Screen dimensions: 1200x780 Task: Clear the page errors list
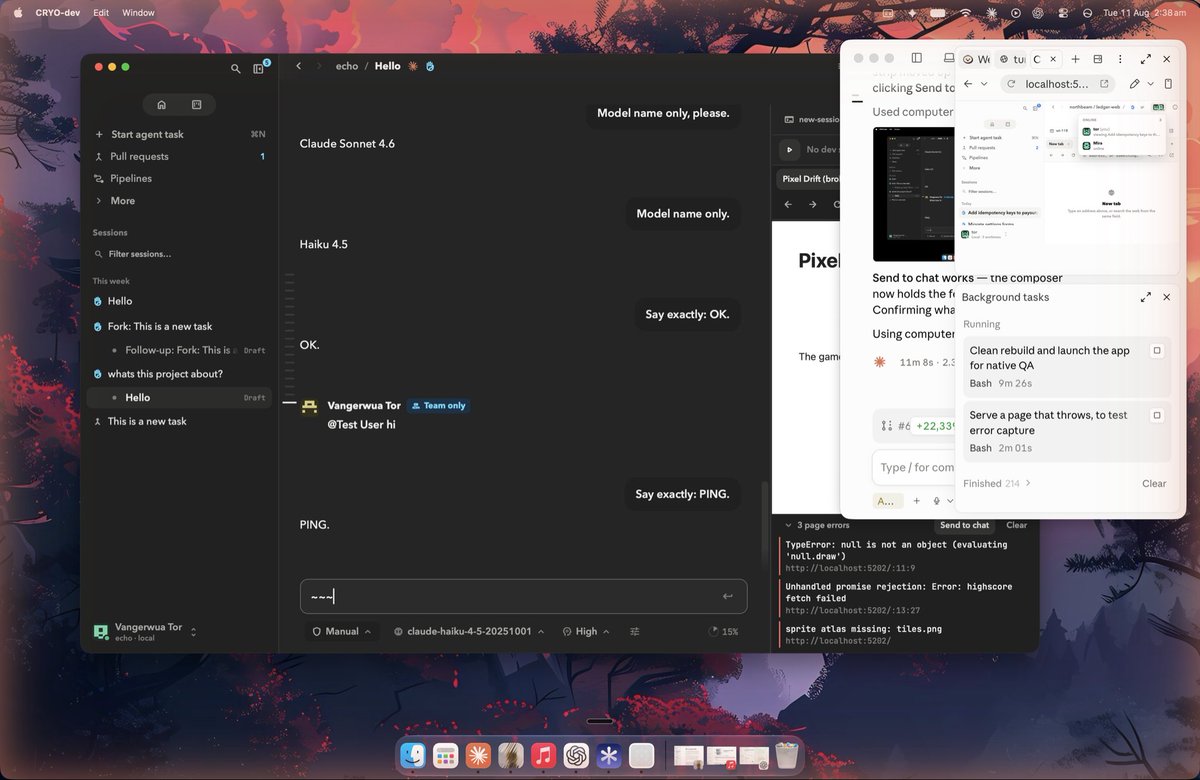pyautogui.click(x=1016, y=525)
